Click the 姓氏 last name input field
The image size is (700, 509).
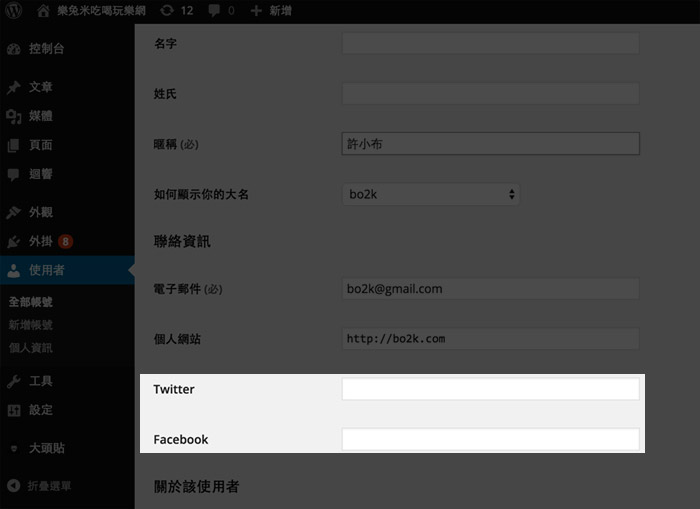point(491,94)
